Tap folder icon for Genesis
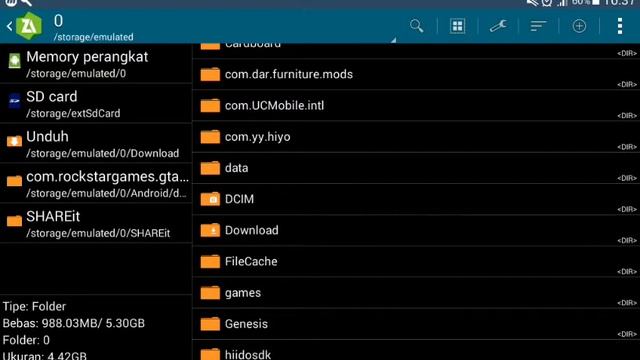 (x=210, y=324)
